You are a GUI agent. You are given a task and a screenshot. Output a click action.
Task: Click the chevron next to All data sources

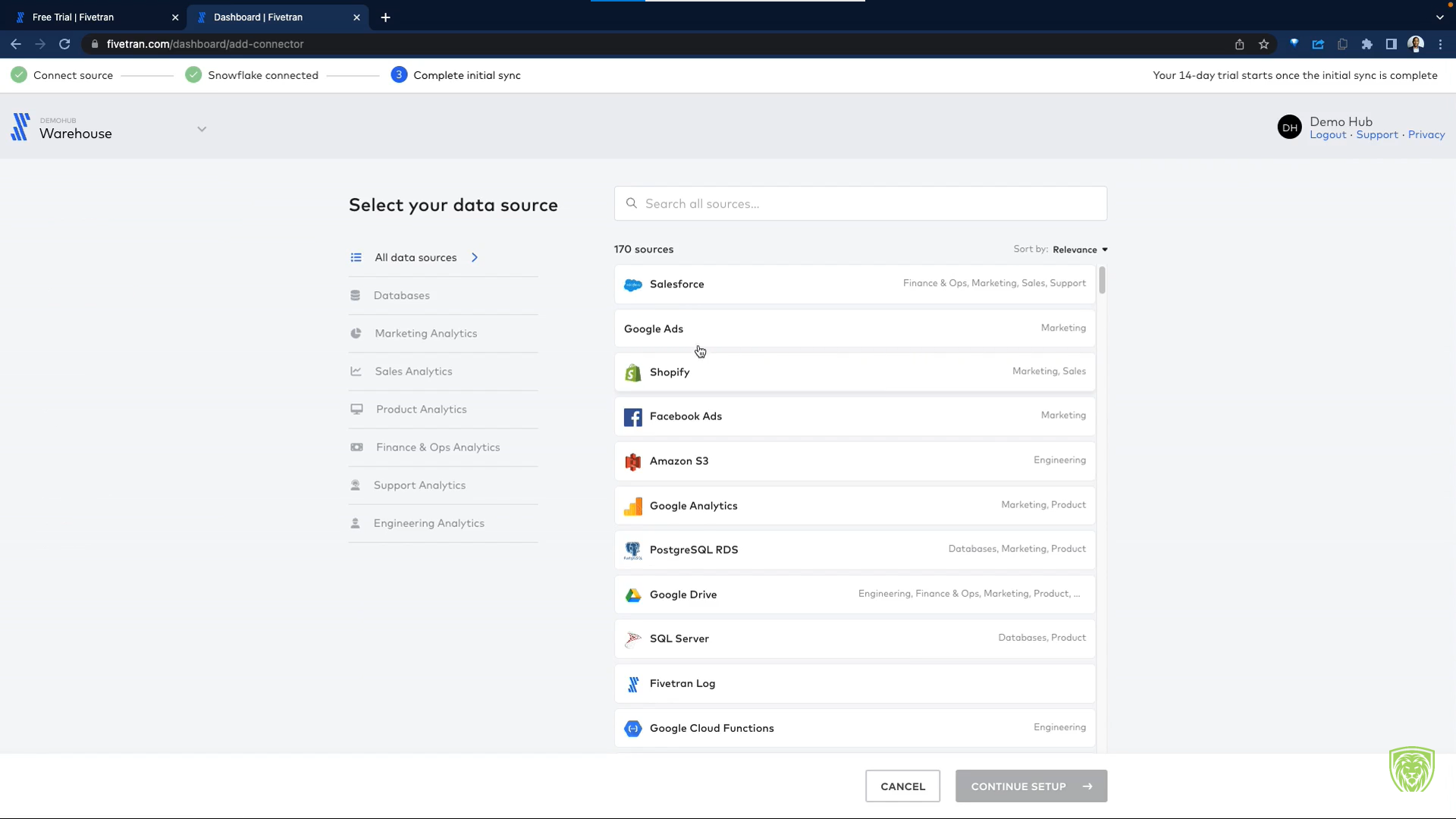pos(475,258)
